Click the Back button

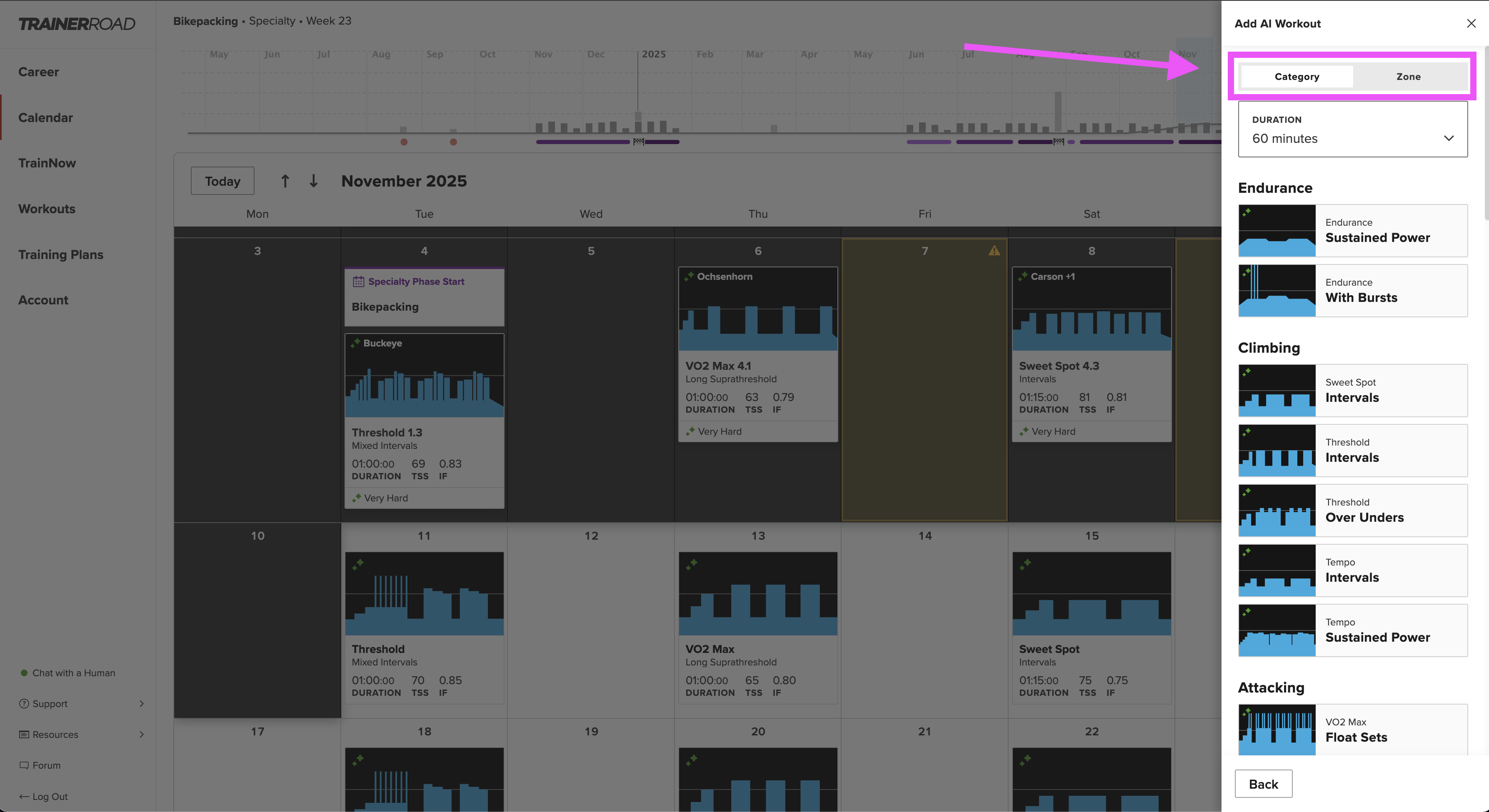(x=1263, y=784)
